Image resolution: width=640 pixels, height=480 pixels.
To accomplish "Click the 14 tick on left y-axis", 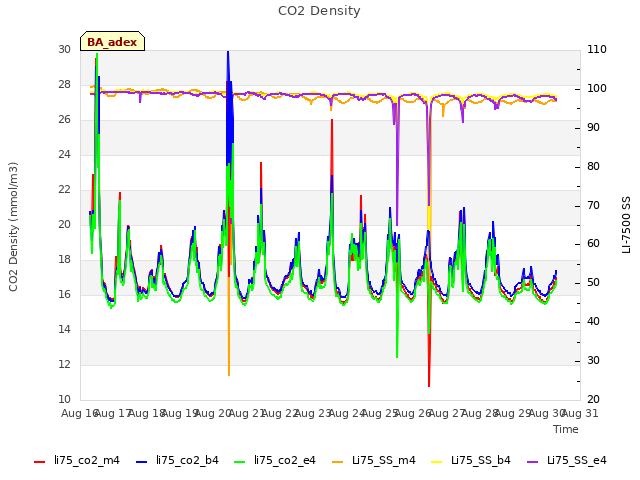I will coord(64,329).
